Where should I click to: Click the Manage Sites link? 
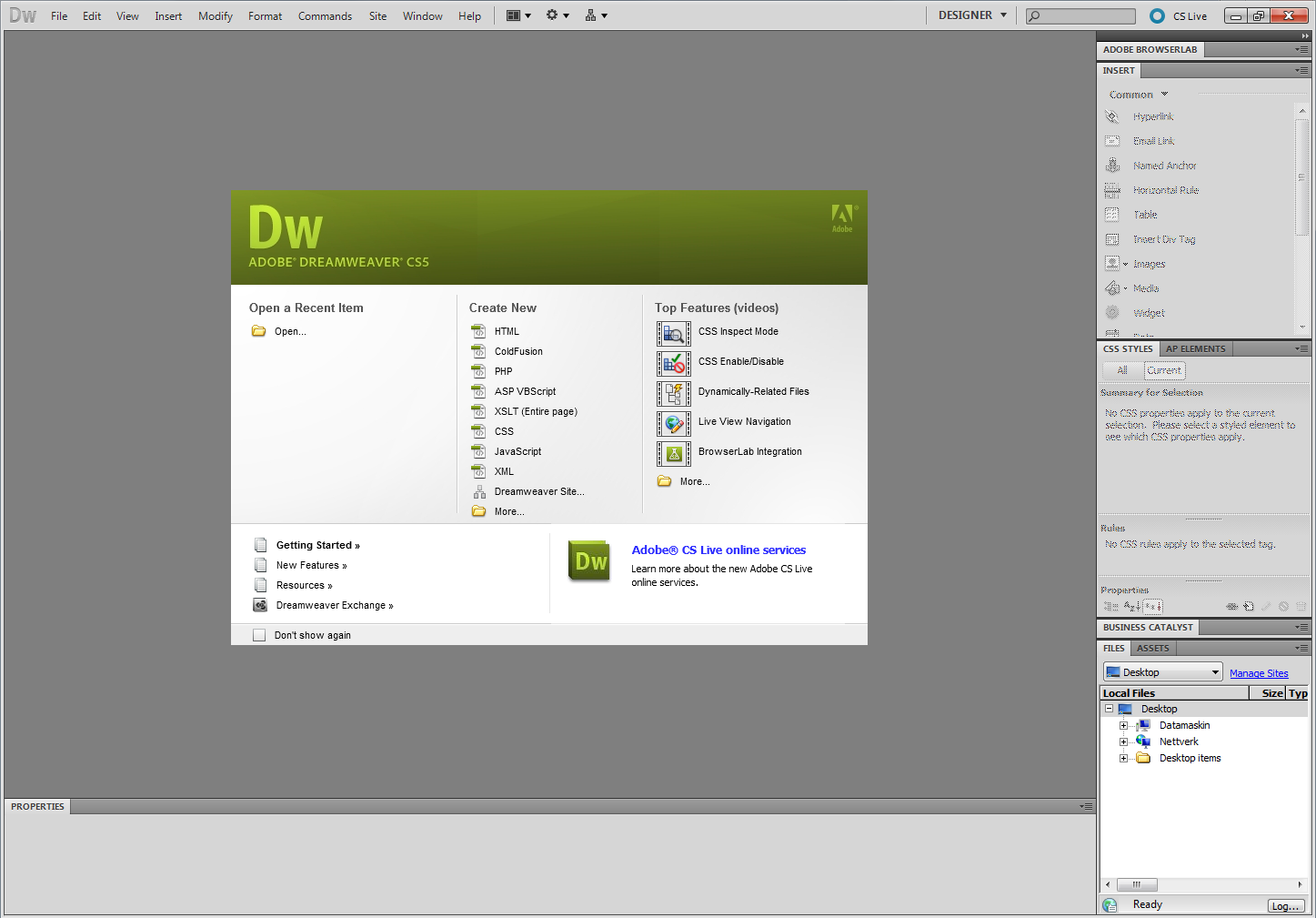1259,673
